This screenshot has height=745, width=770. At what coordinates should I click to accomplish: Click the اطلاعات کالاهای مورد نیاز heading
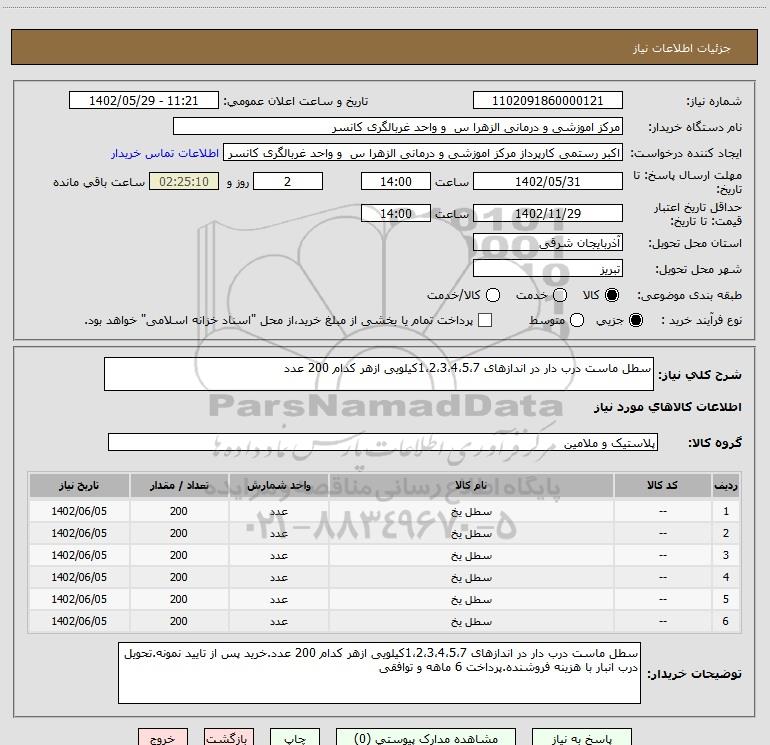[x=668, y=407]
